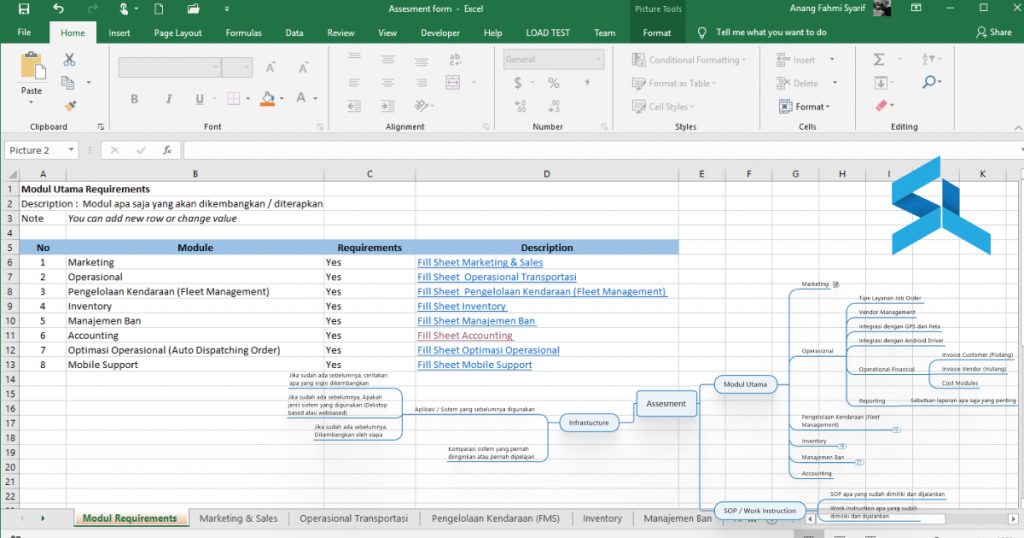Click Decrease Decimal icon
1024x538 pixels.
[x=554, y=106]
